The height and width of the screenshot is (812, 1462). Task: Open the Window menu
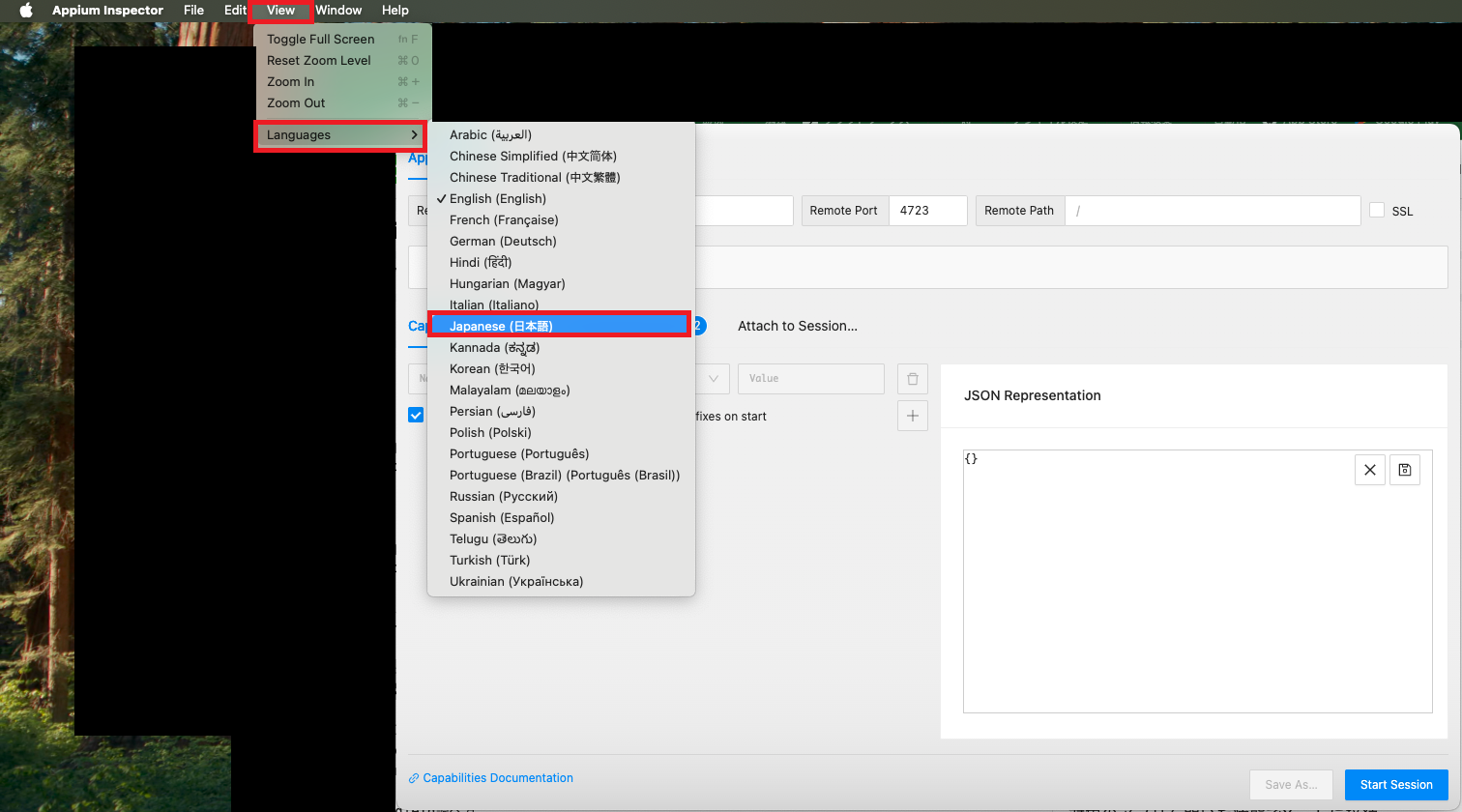(338, 11)
